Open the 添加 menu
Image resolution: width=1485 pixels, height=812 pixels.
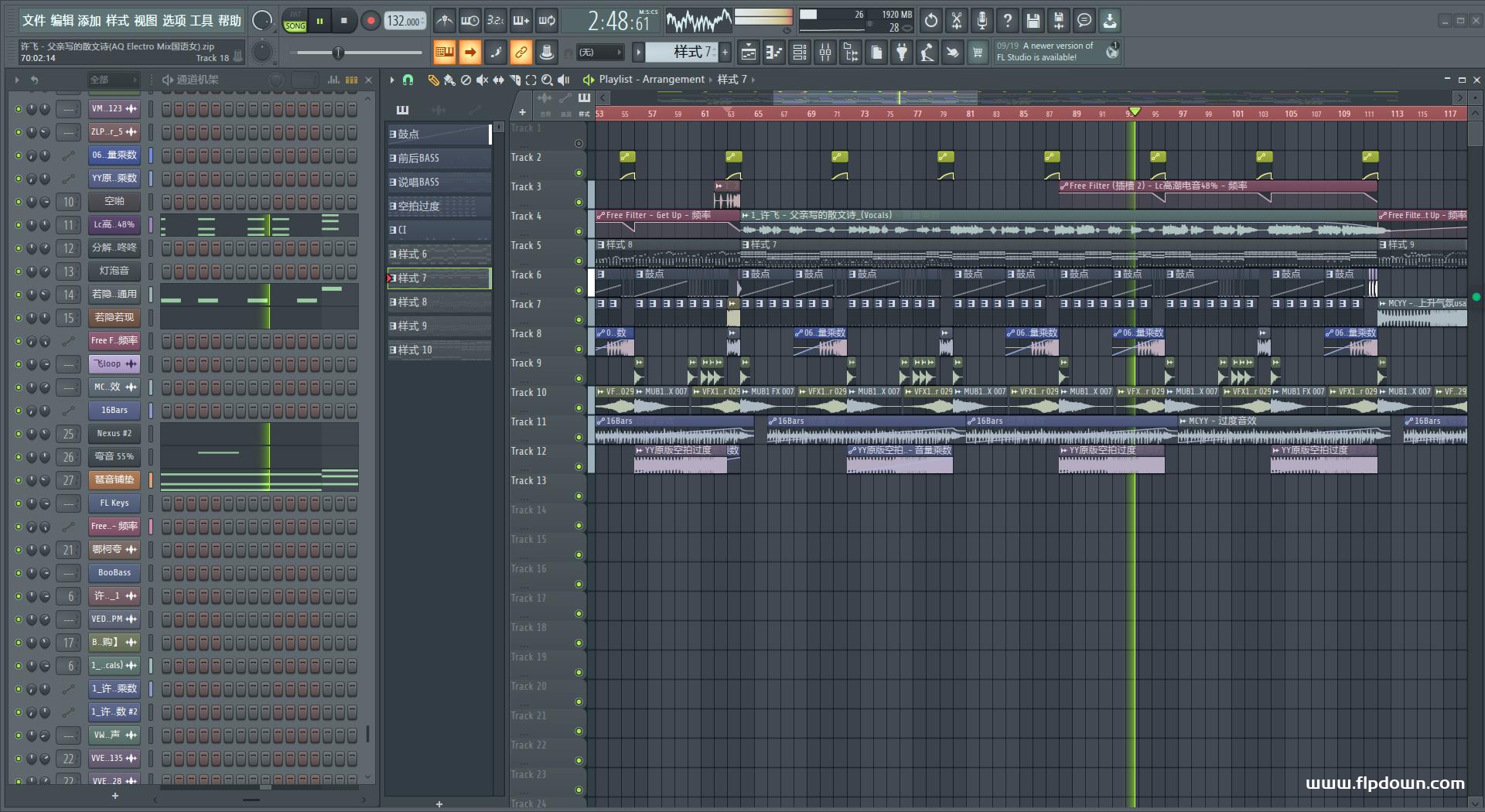click(x=90, y=21)
